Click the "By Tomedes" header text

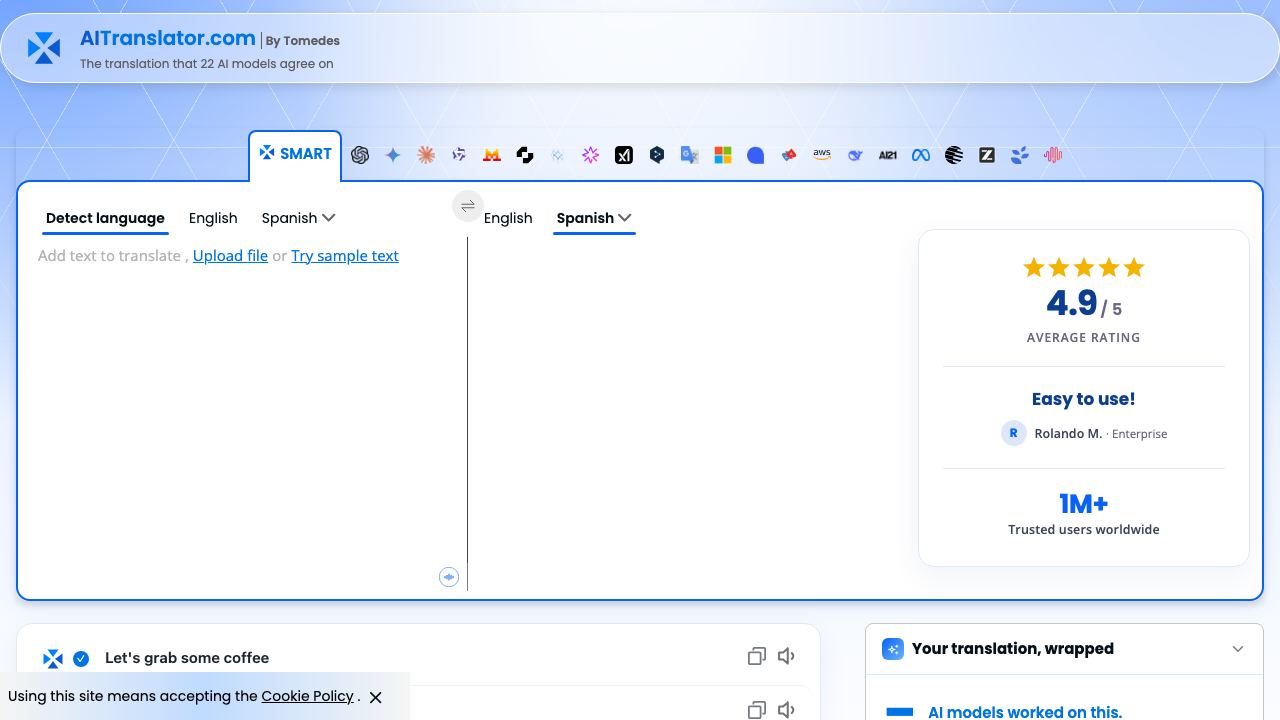[x=303, y=41]
